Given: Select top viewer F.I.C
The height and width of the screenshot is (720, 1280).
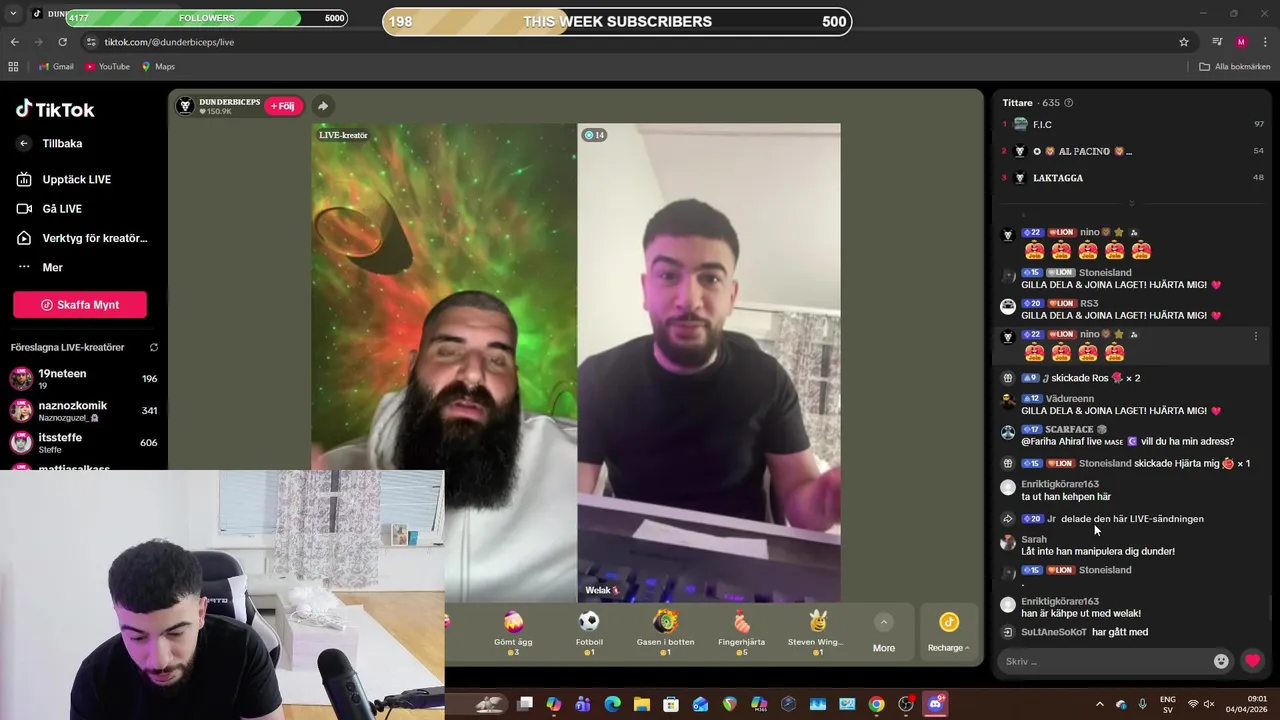Looking at the screenshot, I should (1134, 124).
